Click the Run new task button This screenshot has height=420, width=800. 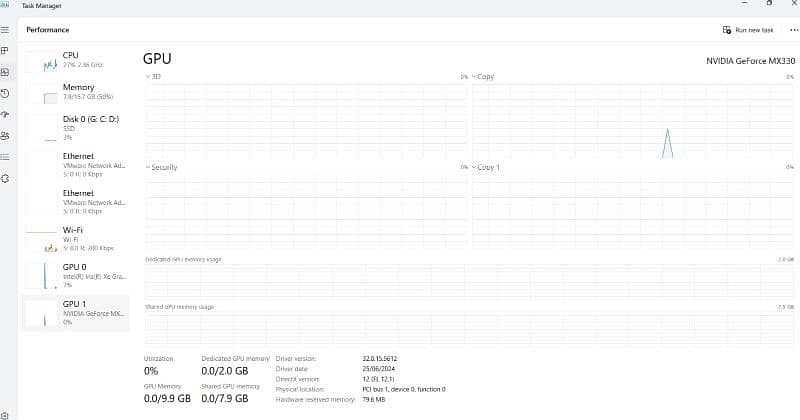pyautogui.click(x=748, y=30)
